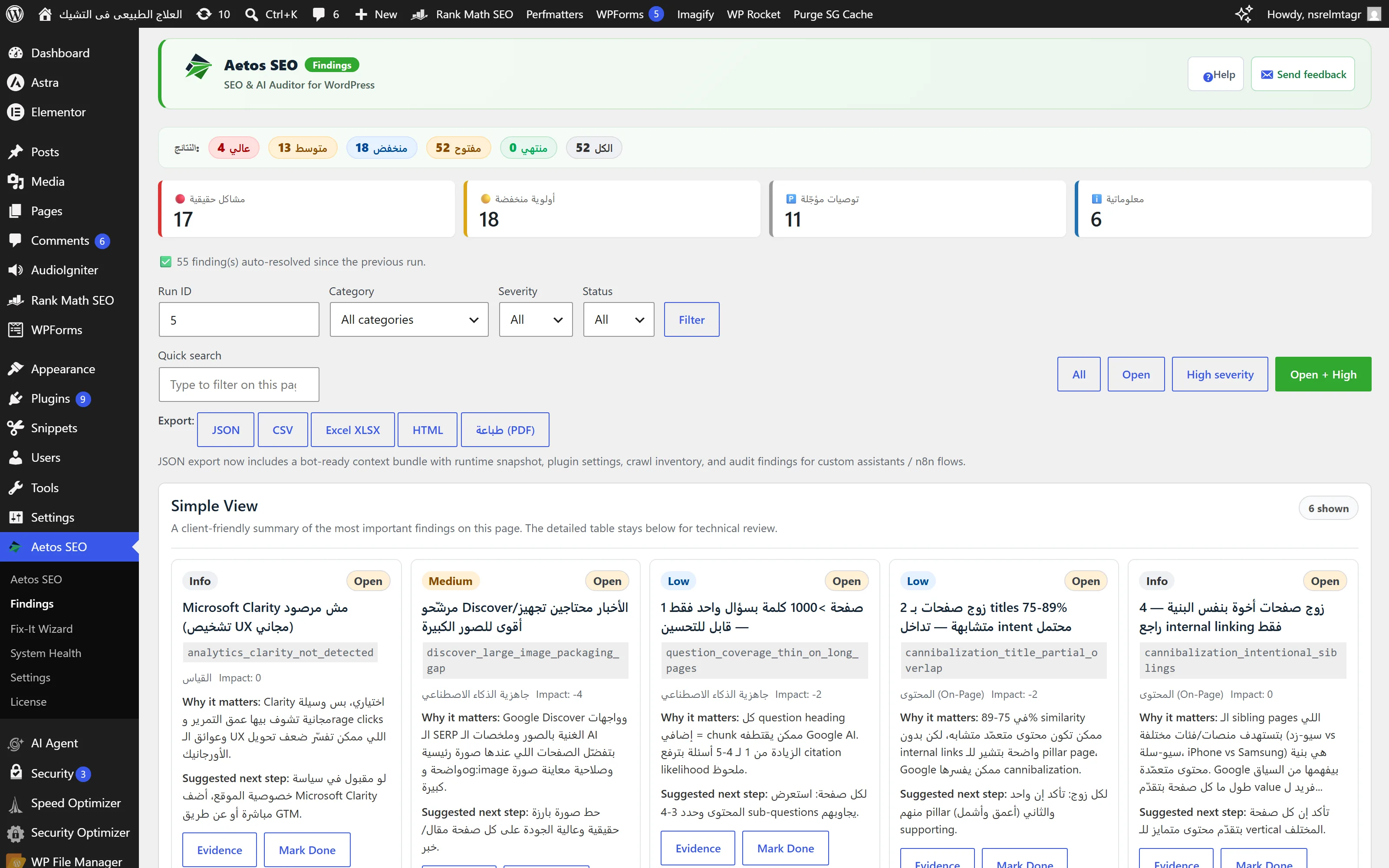
Task: Click the Users person icon
Action: (x=16, y=457)
